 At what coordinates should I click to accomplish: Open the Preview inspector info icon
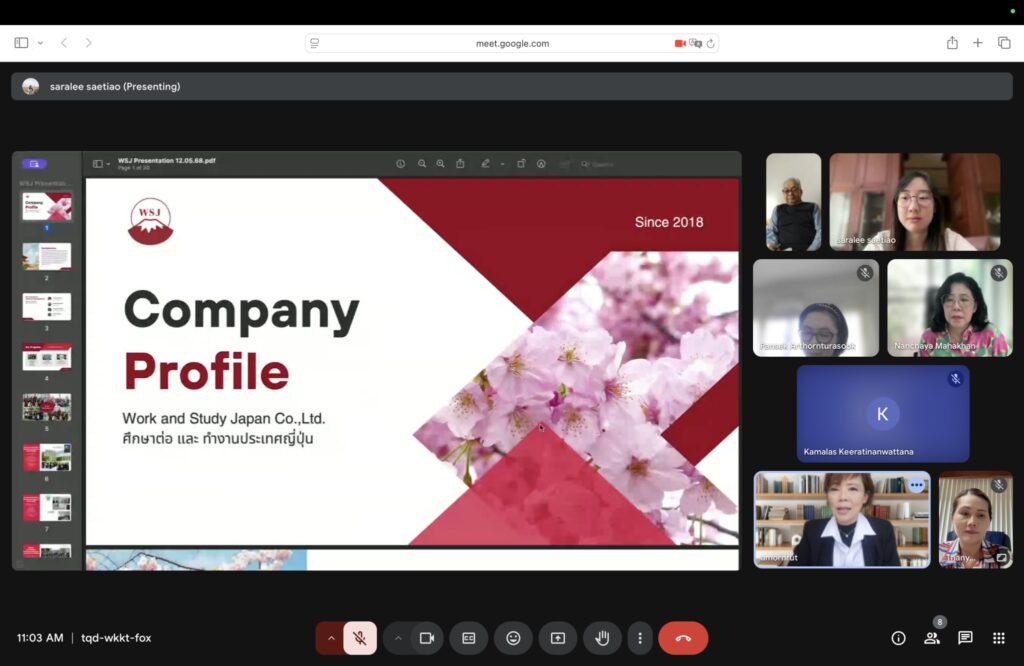point(400,164)
